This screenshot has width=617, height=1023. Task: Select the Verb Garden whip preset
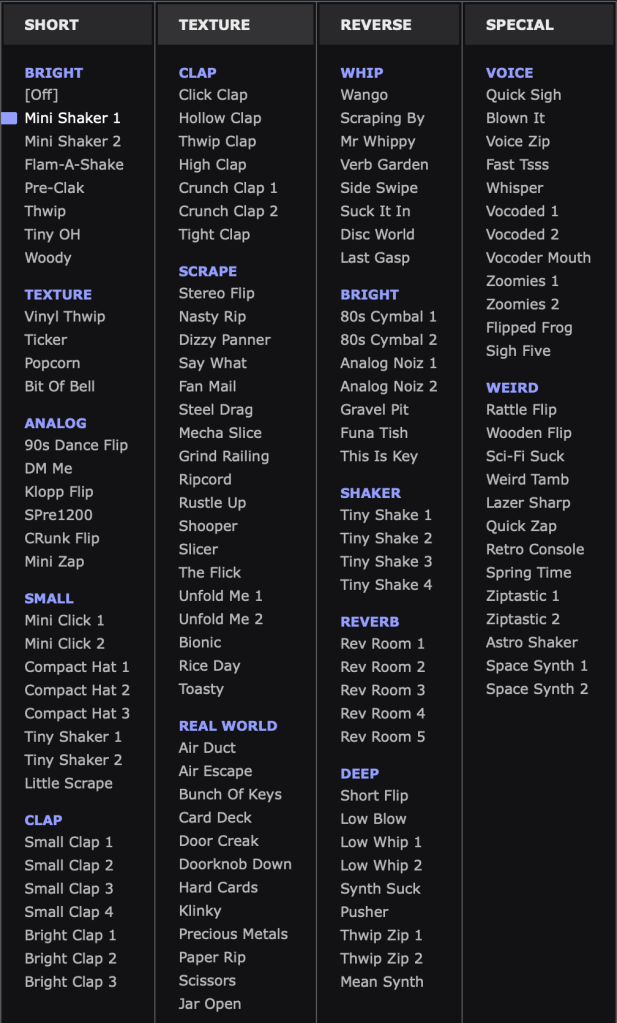point(384,165)
